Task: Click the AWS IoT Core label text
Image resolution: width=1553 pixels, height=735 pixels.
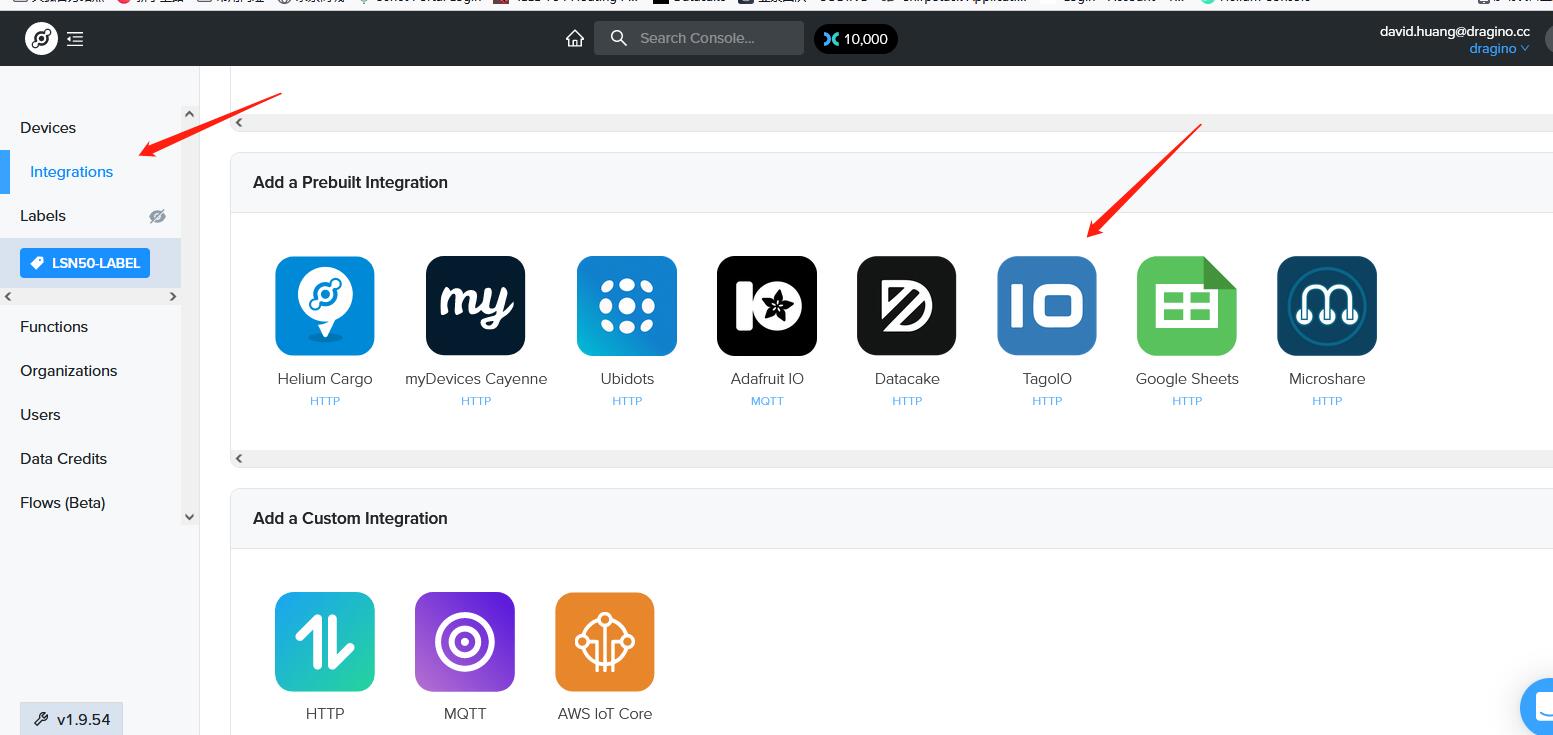Action: pyautogui.click(x=605, y=714)
